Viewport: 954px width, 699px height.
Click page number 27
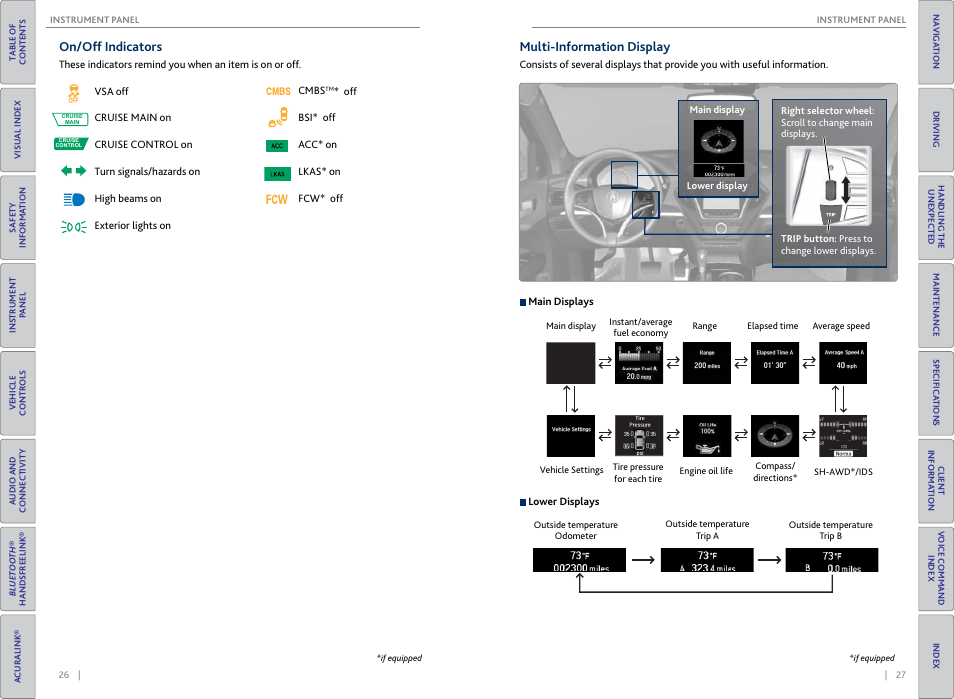900,675
